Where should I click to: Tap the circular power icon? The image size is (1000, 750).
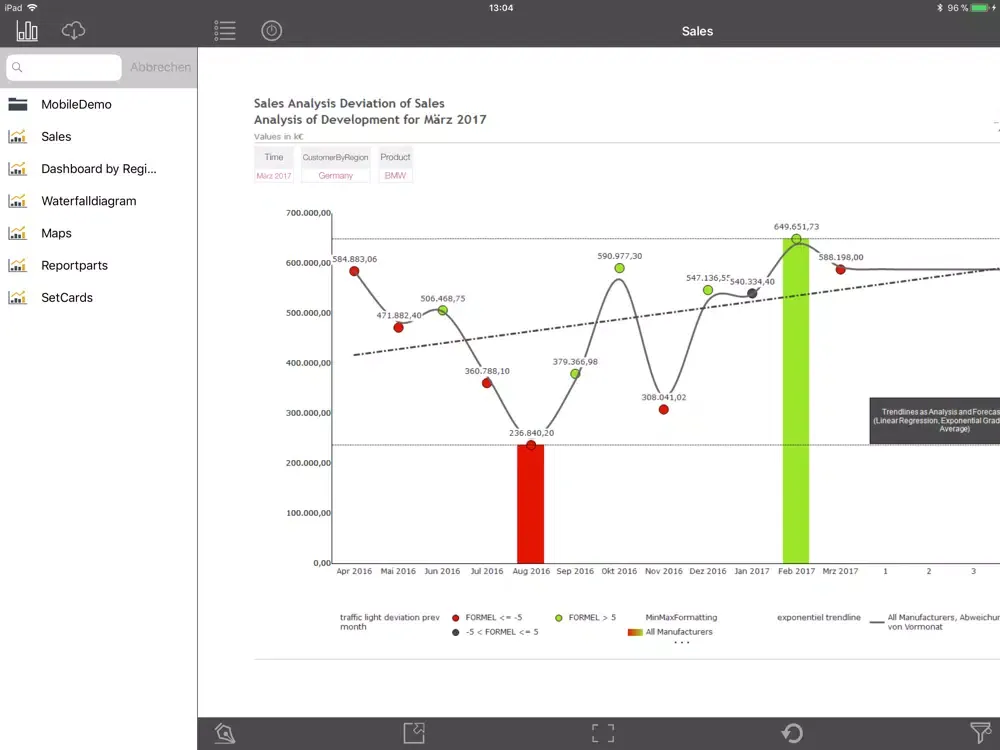click(272, 31)
